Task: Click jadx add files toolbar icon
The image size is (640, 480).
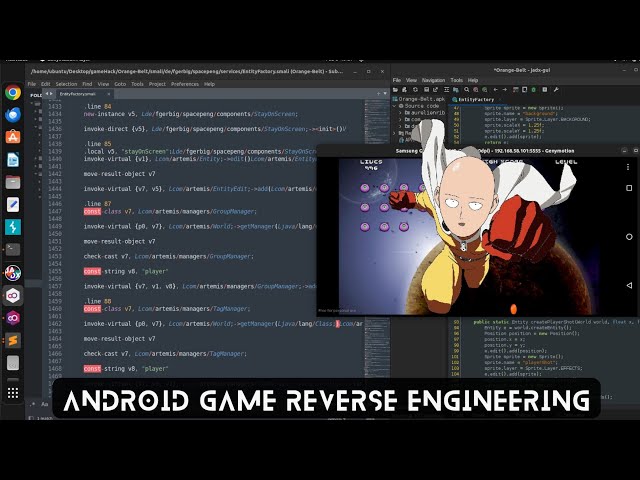Action: (x=404, y=90)
